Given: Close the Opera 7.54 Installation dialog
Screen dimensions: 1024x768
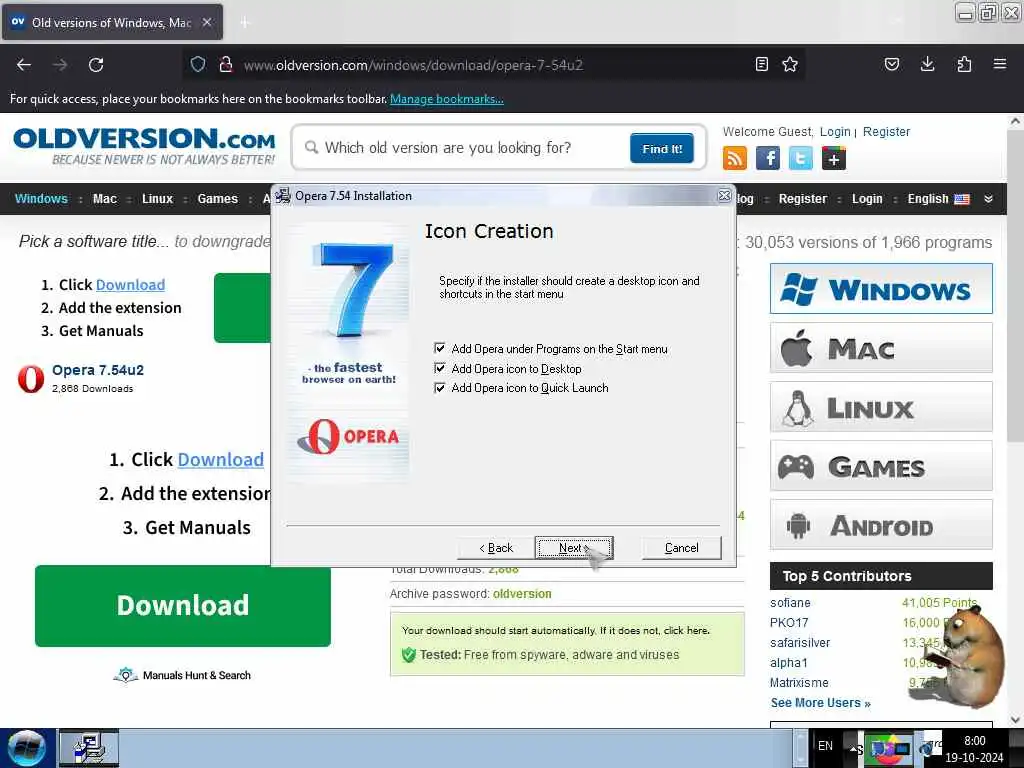Looking at the screenshot, I should (724, 195).
